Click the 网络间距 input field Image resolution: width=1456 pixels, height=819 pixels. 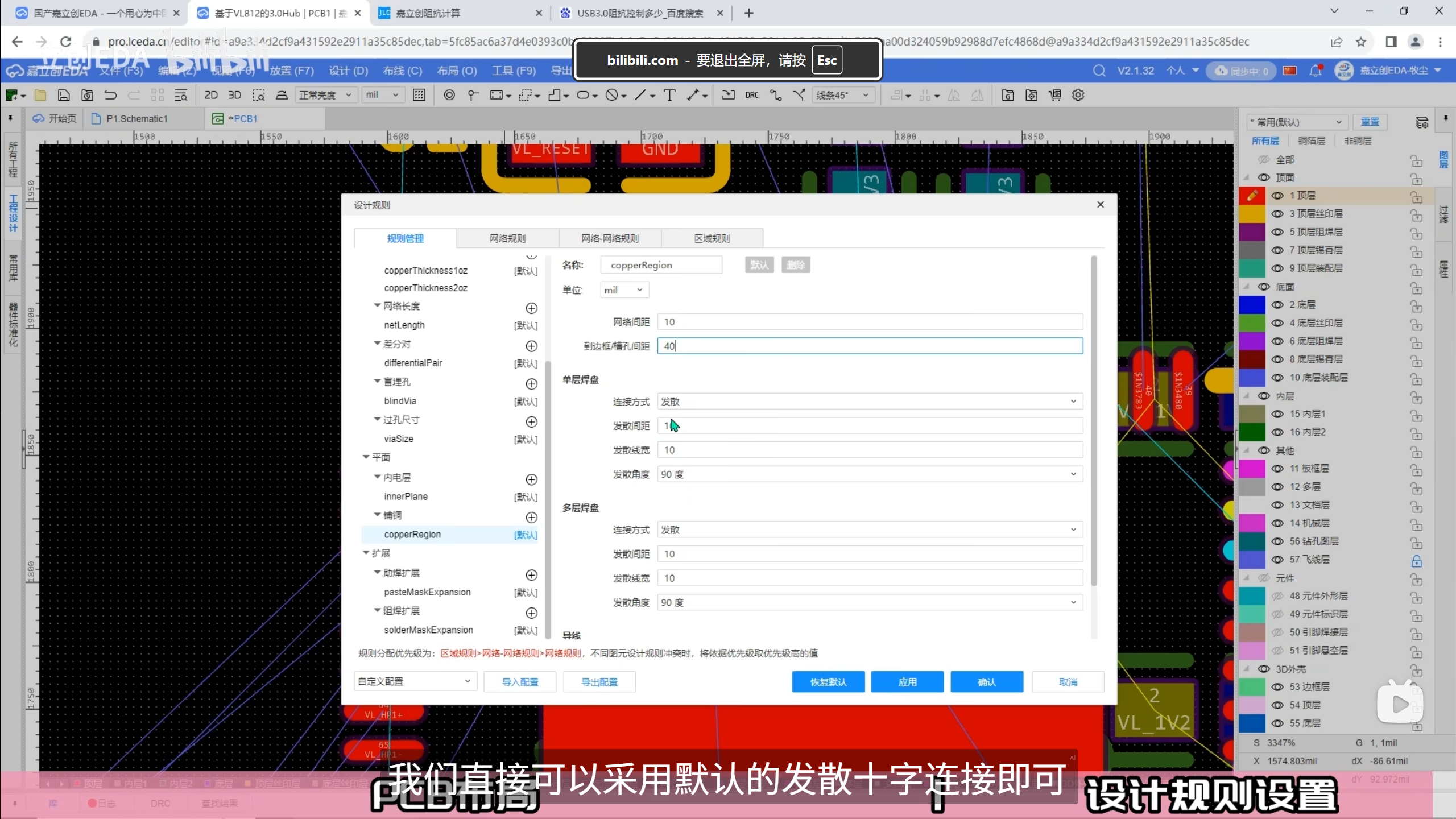point(870,322)
